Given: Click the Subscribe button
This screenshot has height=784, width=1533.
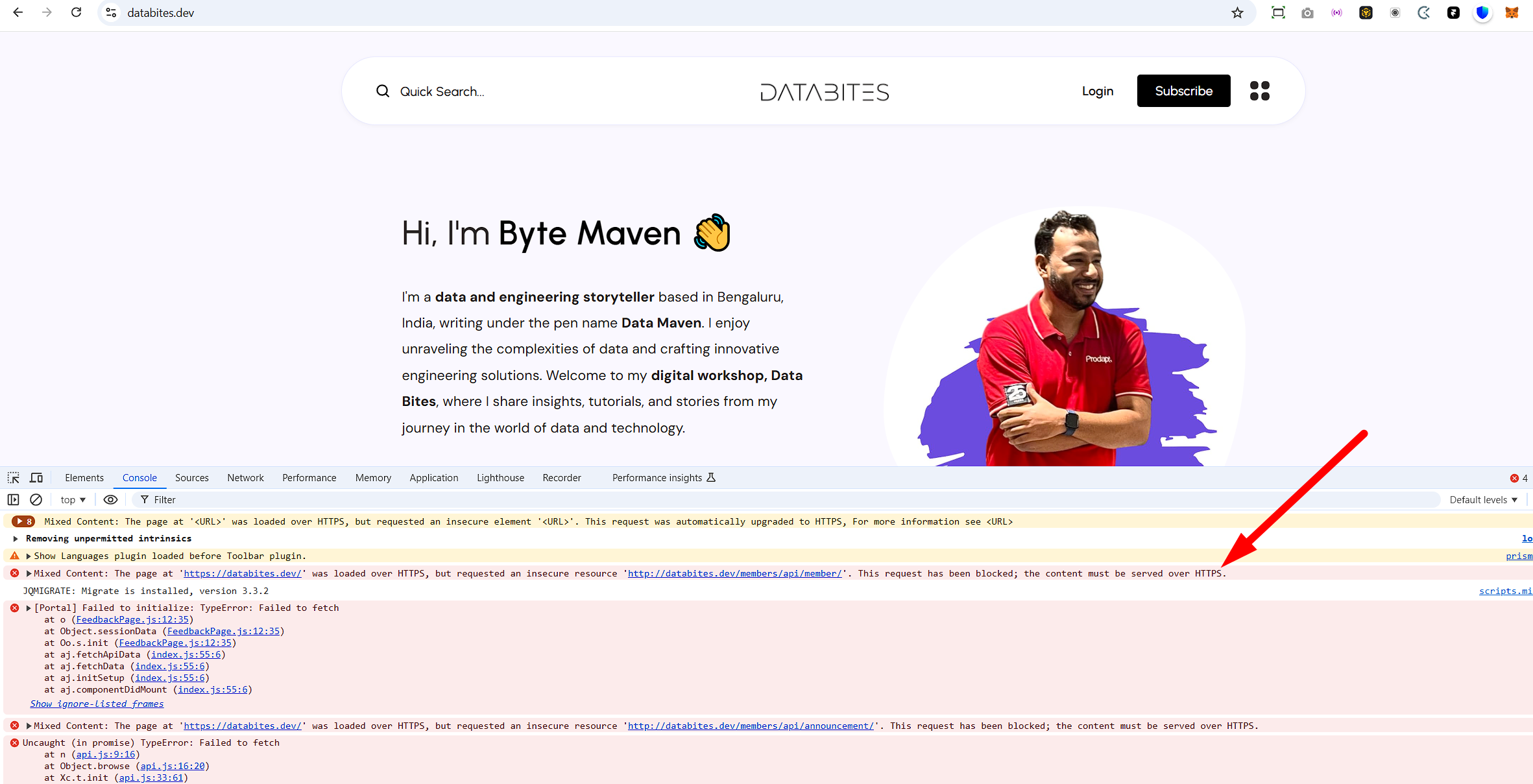Looking at the screenshot, I should point(1183,91).
